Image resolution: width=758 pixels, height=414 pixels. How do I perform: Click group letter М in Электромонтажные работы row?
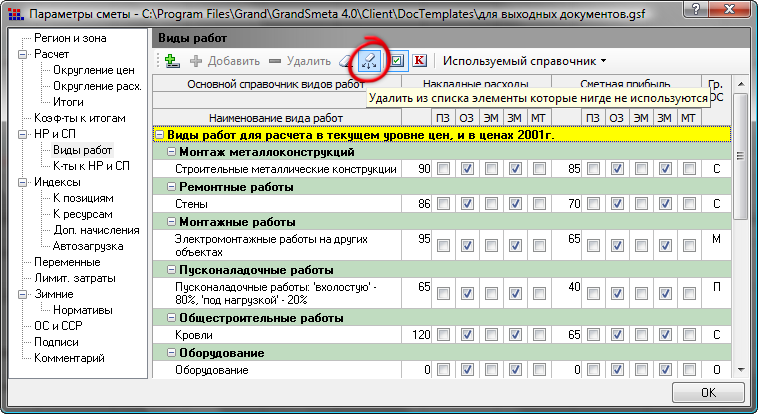click(x=716, y=239)
